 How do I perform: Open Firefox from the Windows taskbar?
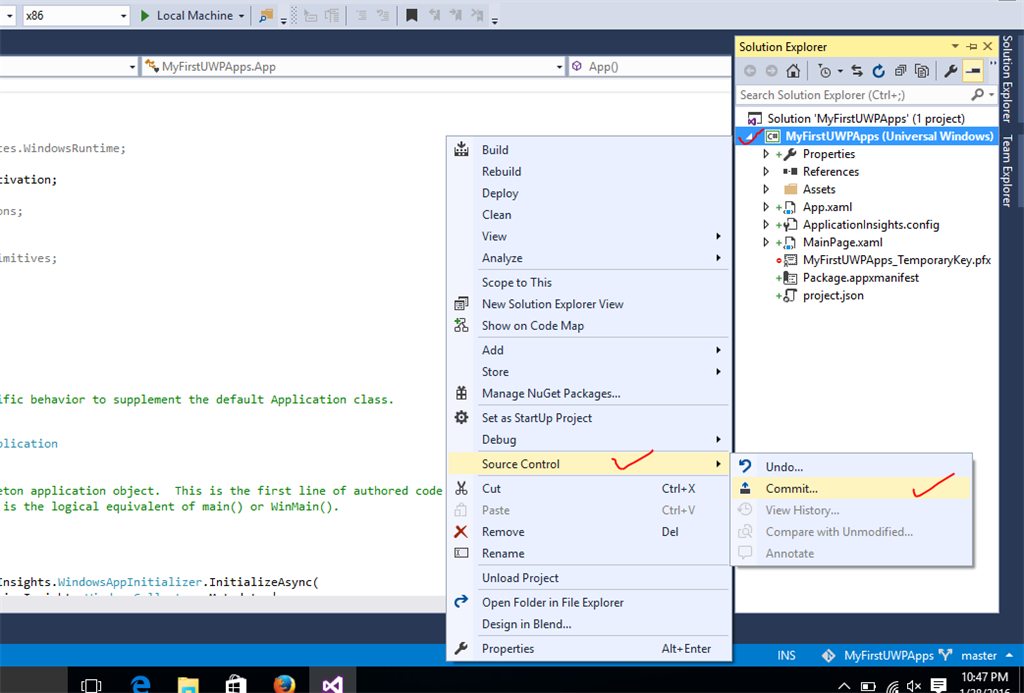(x=284, y=684)
